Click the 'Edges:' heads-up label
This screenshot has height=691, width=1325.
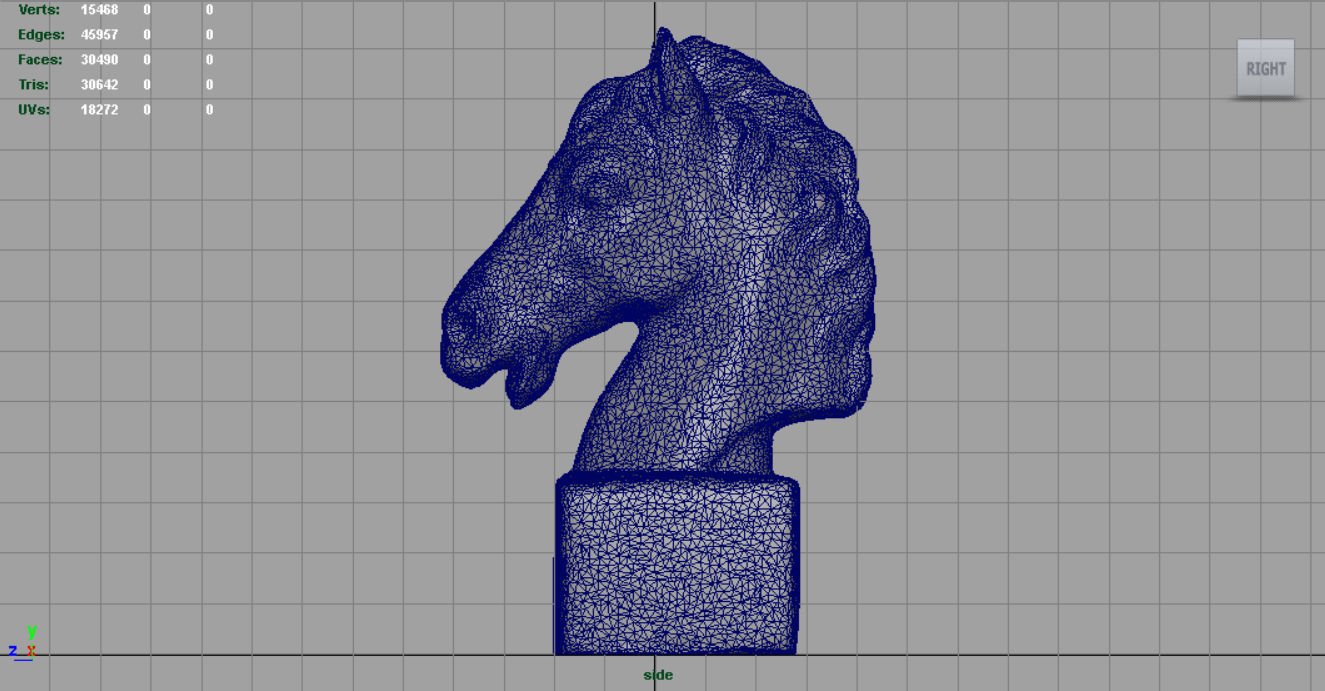pyautogui.click(x=41, y=35)
